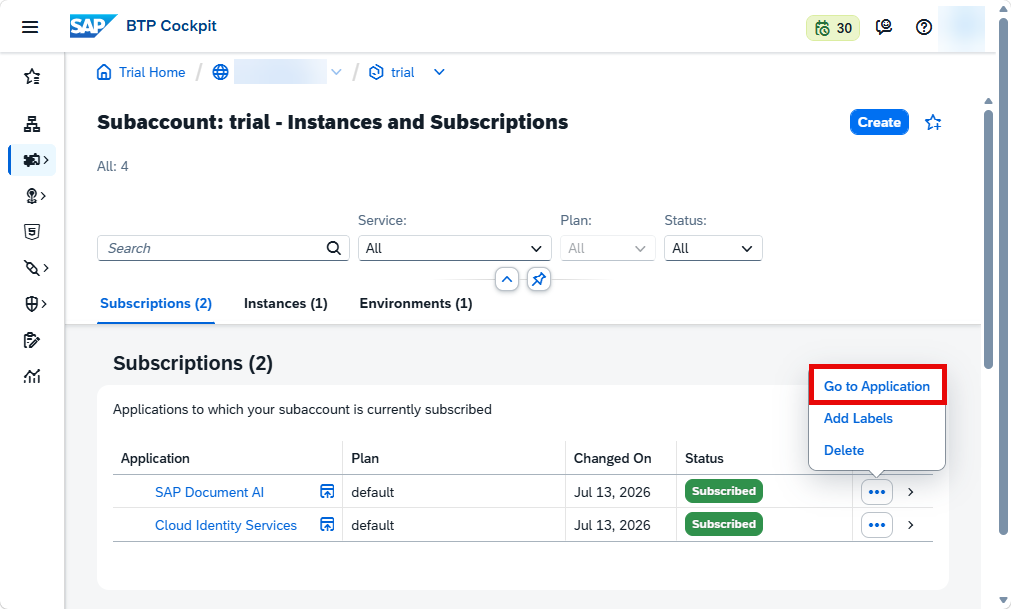Open the help question mark icon
Screen dimensions: 1011x609
pyautogui.click(x=924, y=27)
